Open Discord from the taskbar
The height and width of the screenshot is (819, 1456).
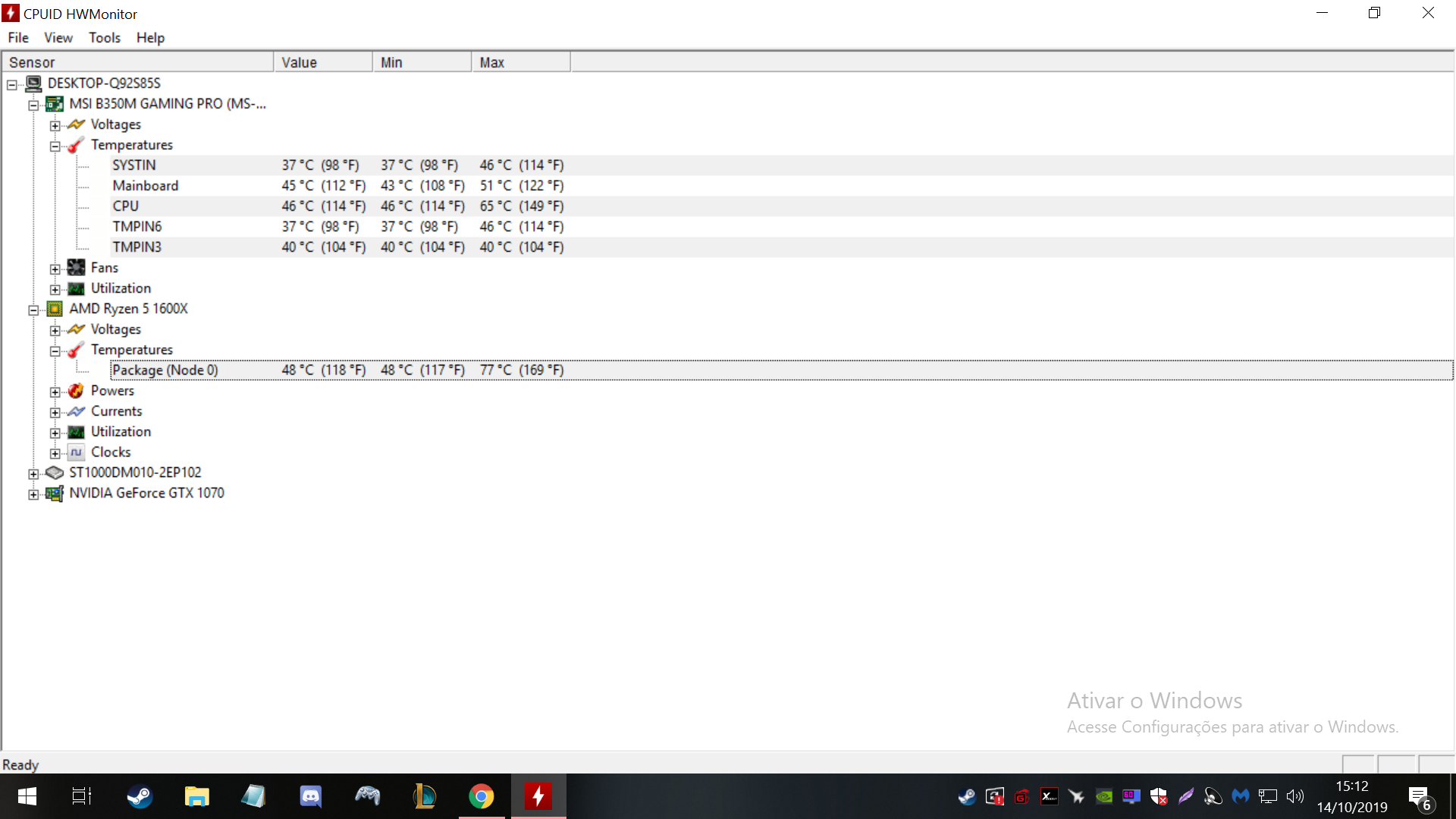point(311,796)
